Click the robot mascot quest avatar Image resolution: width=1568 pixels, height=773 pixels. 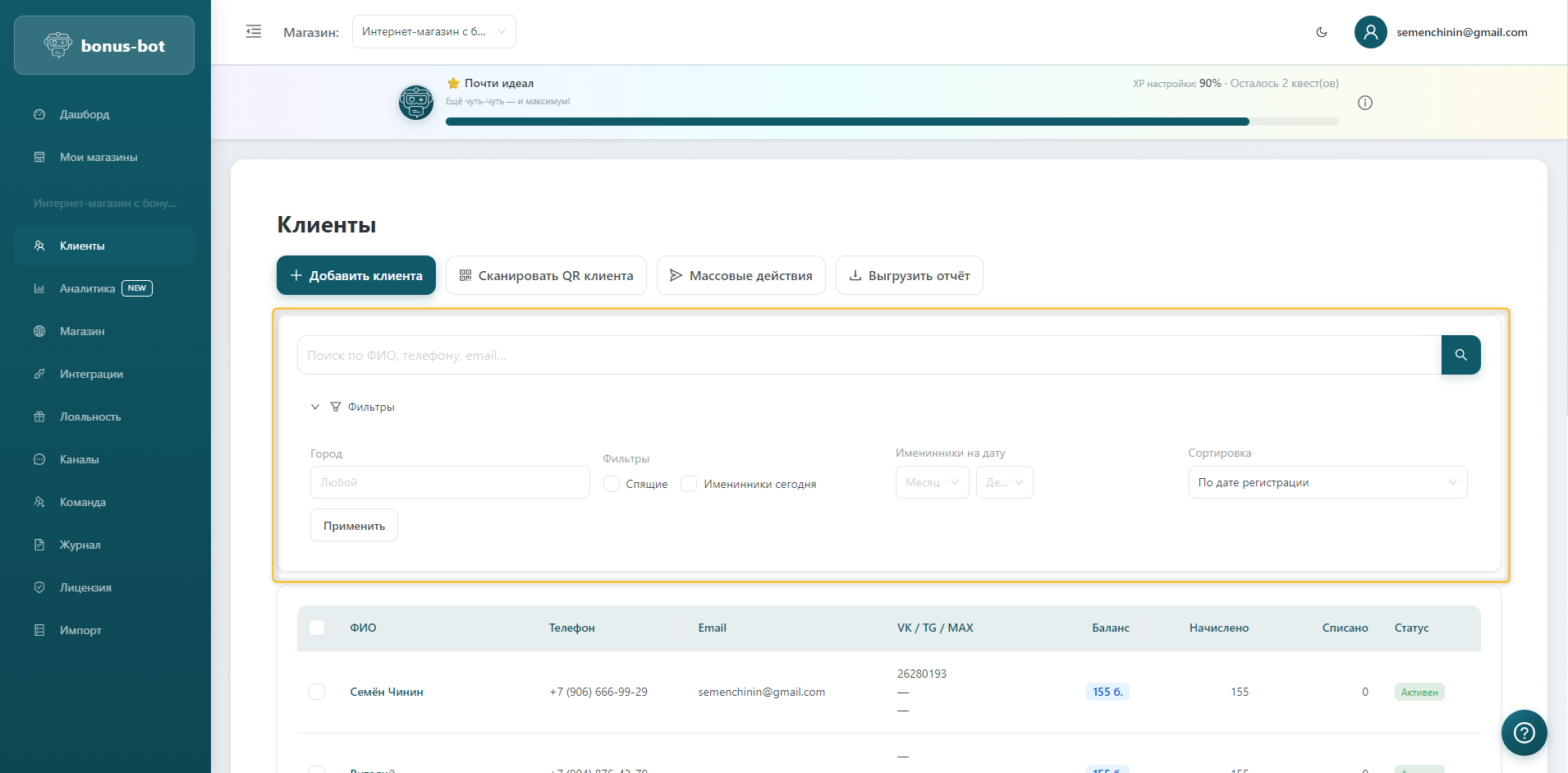[416, 103]
